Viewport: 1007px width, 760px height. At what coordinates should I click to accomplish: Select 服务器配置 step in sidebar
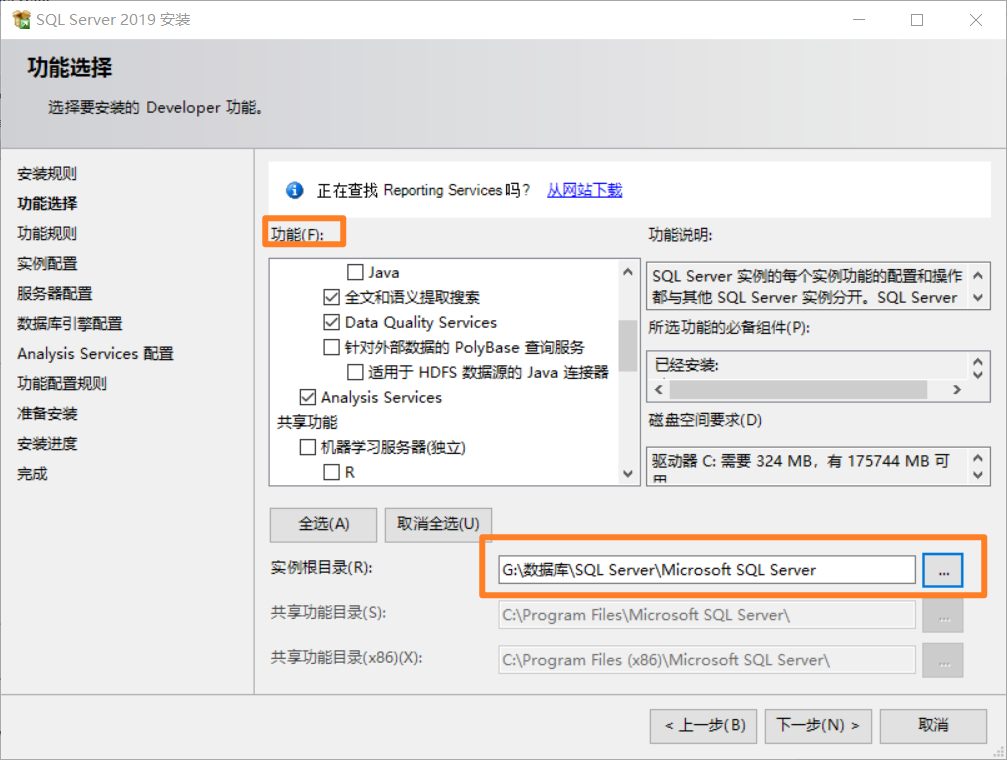pos(55,294)
